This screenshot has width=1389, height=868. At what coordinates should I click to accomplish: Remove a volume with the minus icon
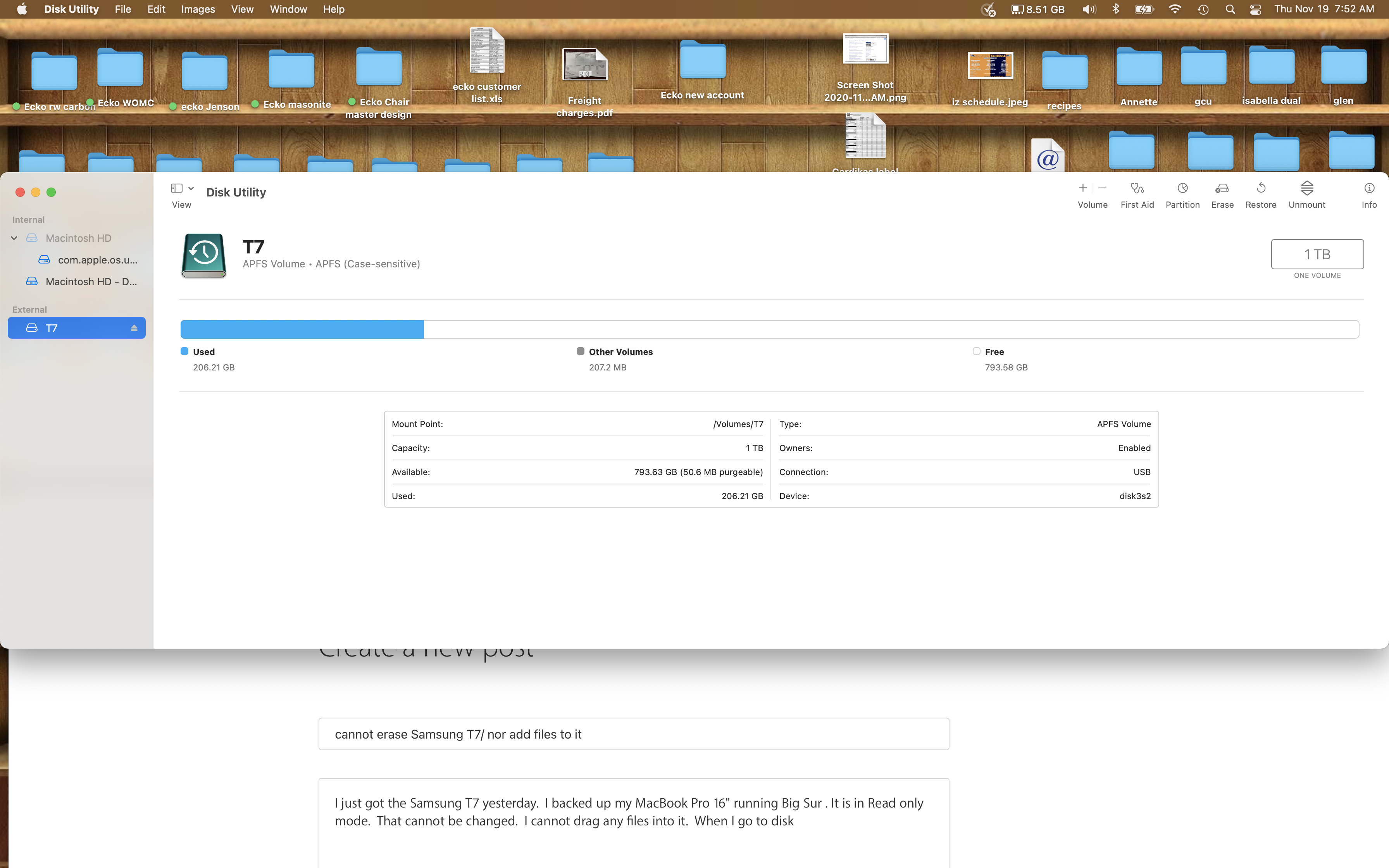pyautogui.click(x=1103, y=188)
